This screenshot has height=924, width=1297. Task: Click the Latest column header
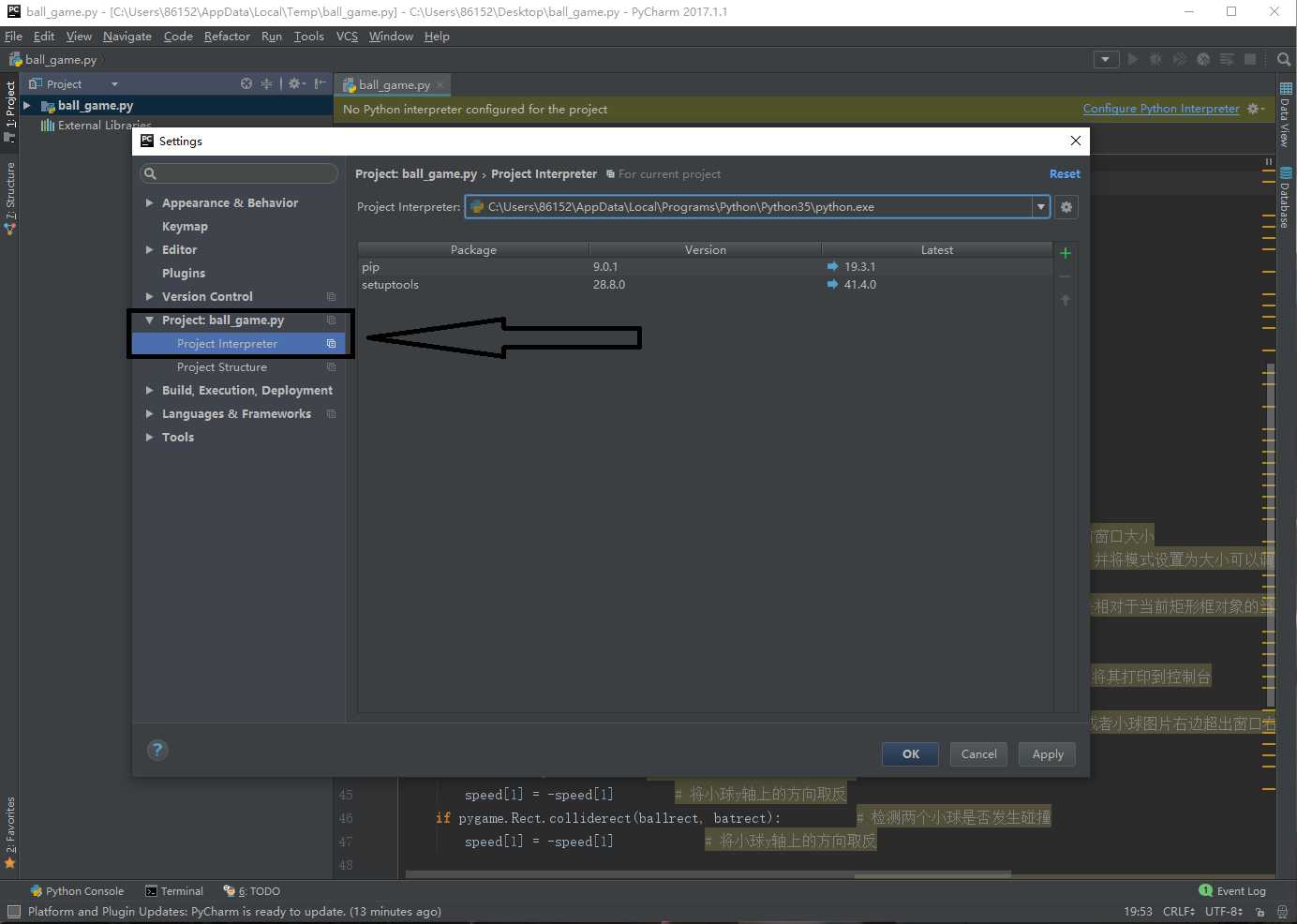[x=937, y=250]
